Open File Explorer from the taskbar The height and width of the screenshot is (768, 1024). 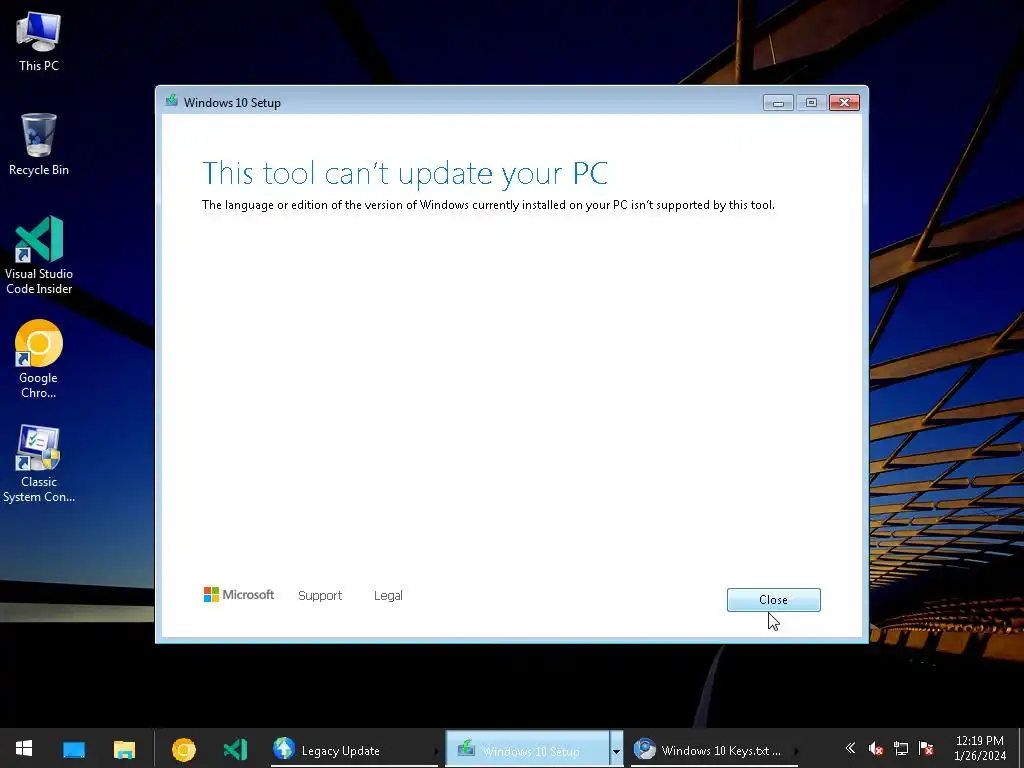[x=124, y=749]
